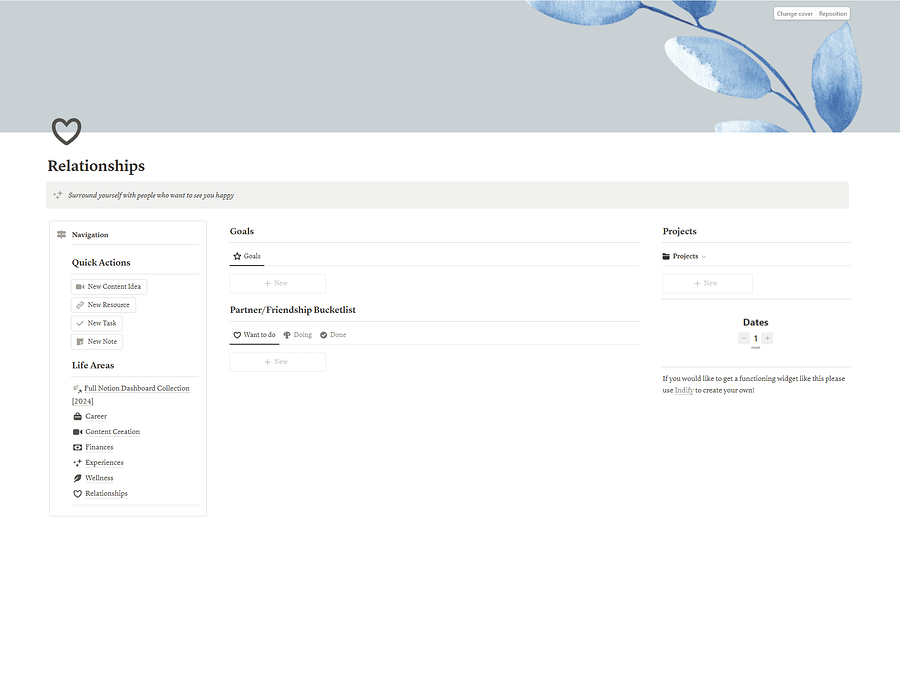
Task: Click the heart page icon above title
Action: point(67,131)
